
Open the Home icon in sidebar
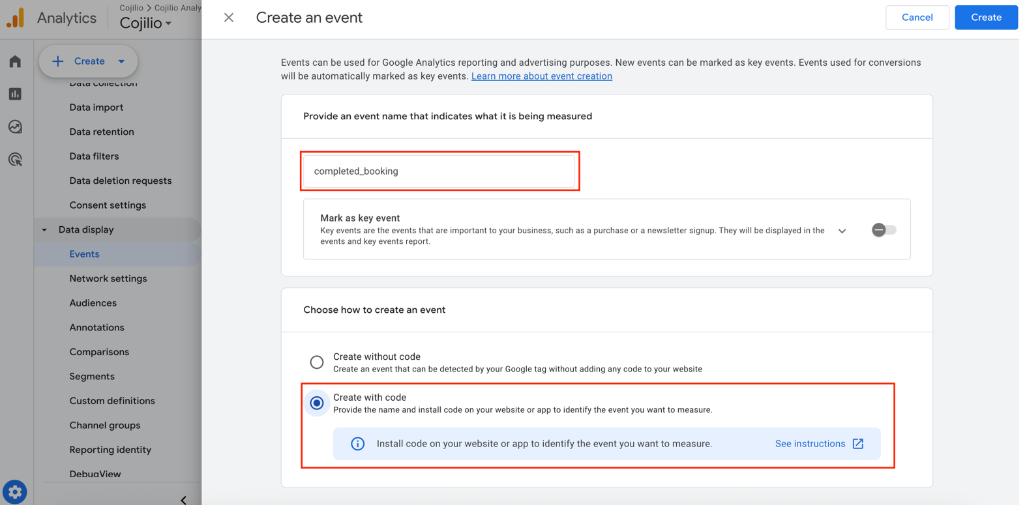[15, 62]
